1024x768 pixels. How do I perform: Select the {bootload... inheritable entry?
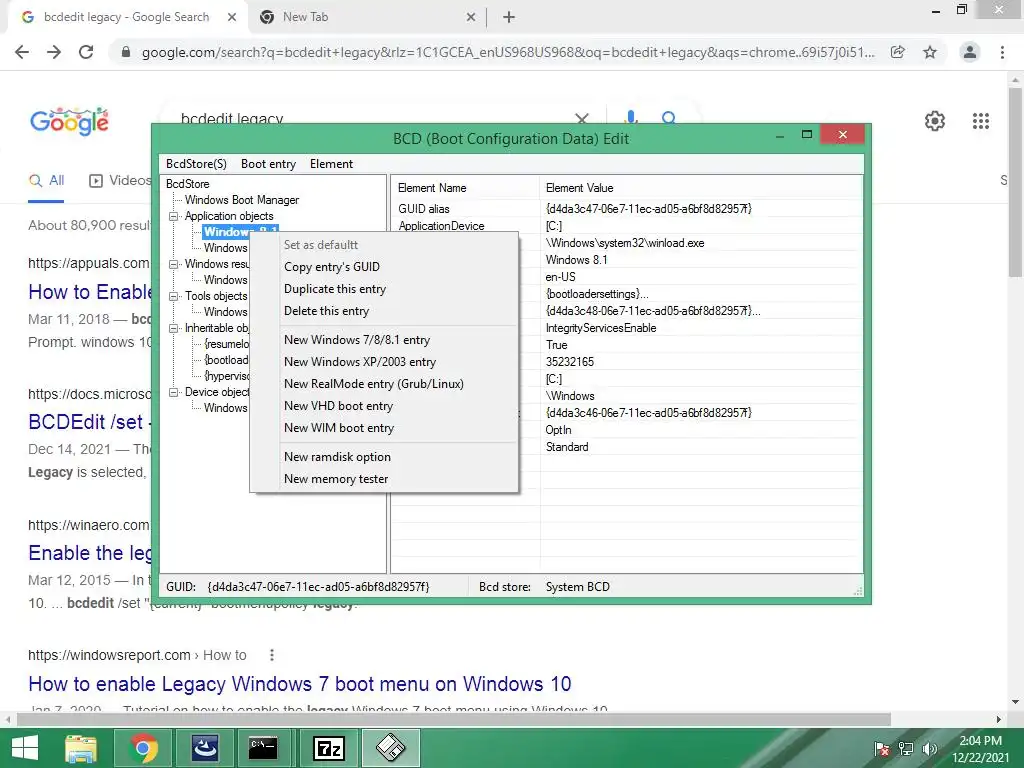(x=227, y=360)
